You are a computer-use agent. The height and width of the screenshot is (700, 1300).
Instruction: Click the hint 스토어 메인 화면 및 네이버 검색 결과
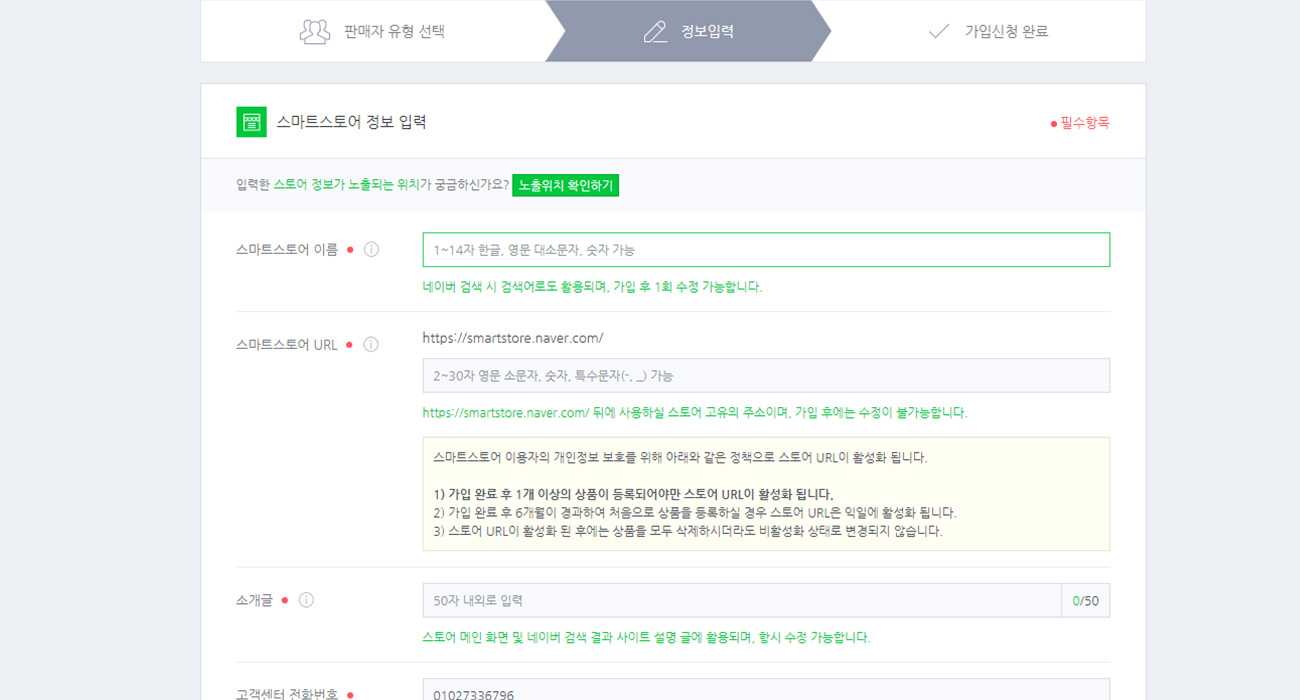pos(646,637)
